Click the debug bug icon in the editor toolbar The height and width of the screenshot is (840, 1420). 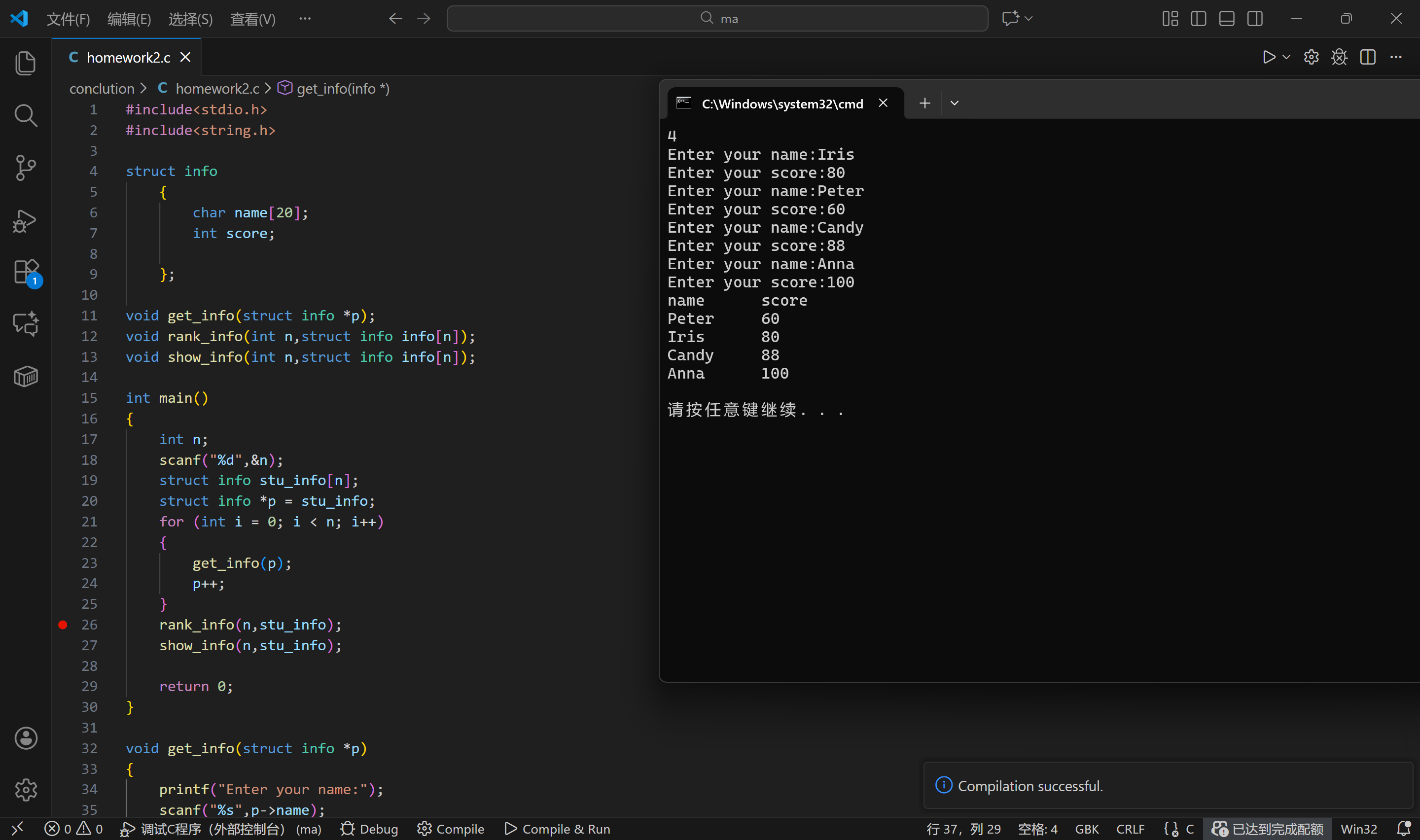click(1339, 57)
